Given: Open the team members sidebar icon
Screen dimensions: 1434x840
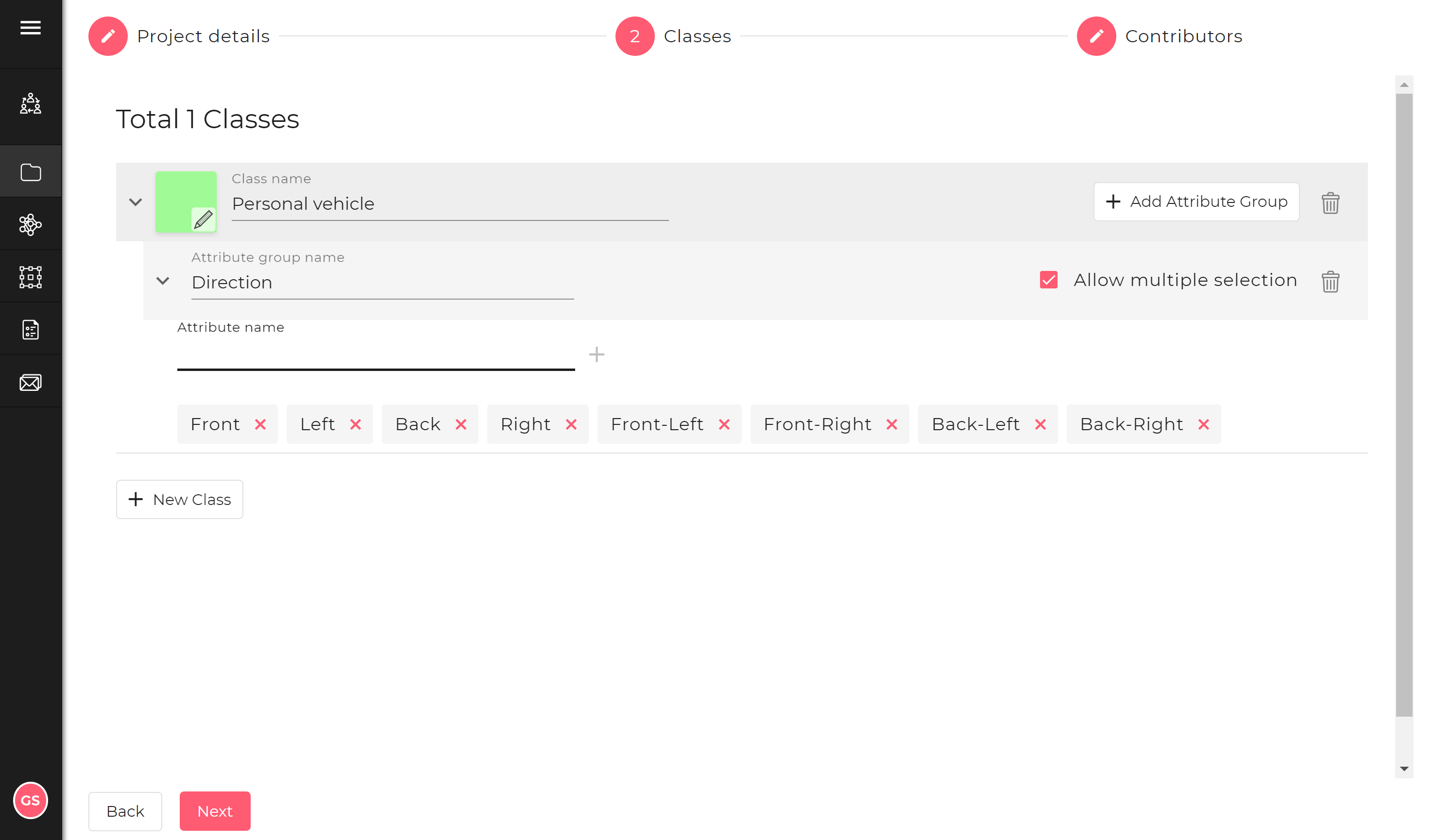Looking at the screenshot, I should 30,104.
